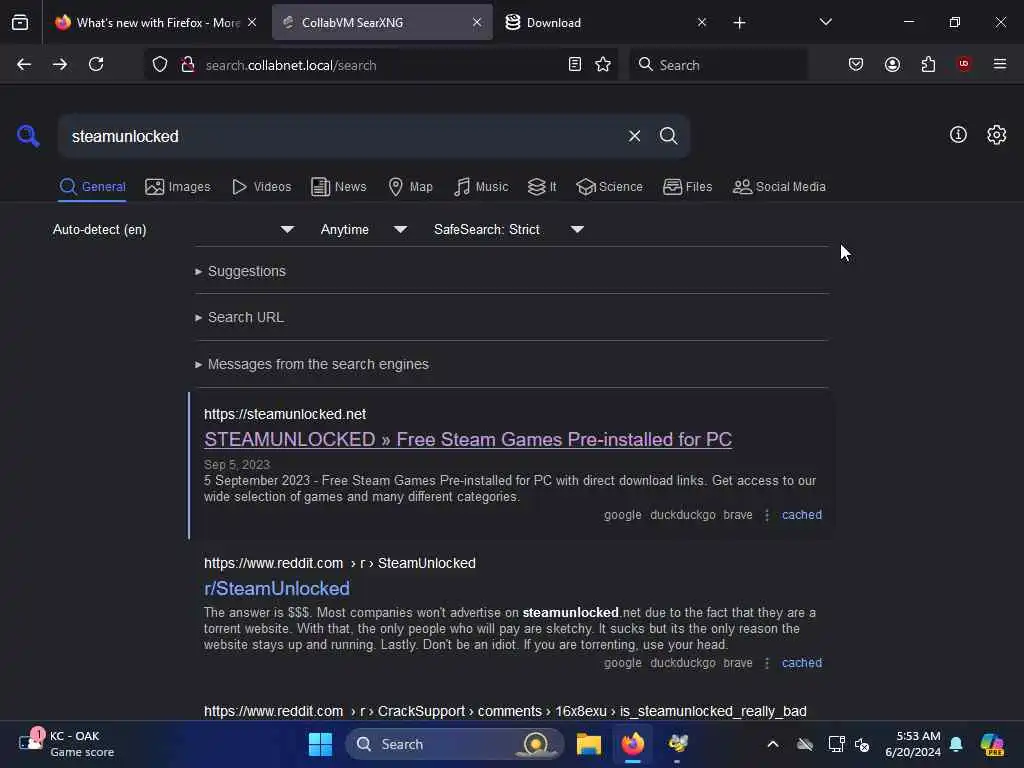Open the taskbar clock and date
The width and height of the screenshot is (1024, 768).
point(912,744)
